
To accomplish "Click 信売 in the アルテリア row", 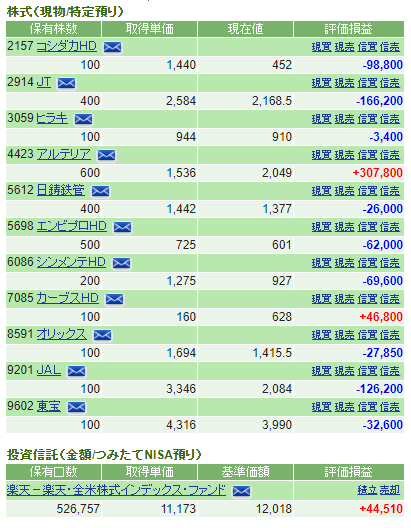I will click(x=390, y=155).
